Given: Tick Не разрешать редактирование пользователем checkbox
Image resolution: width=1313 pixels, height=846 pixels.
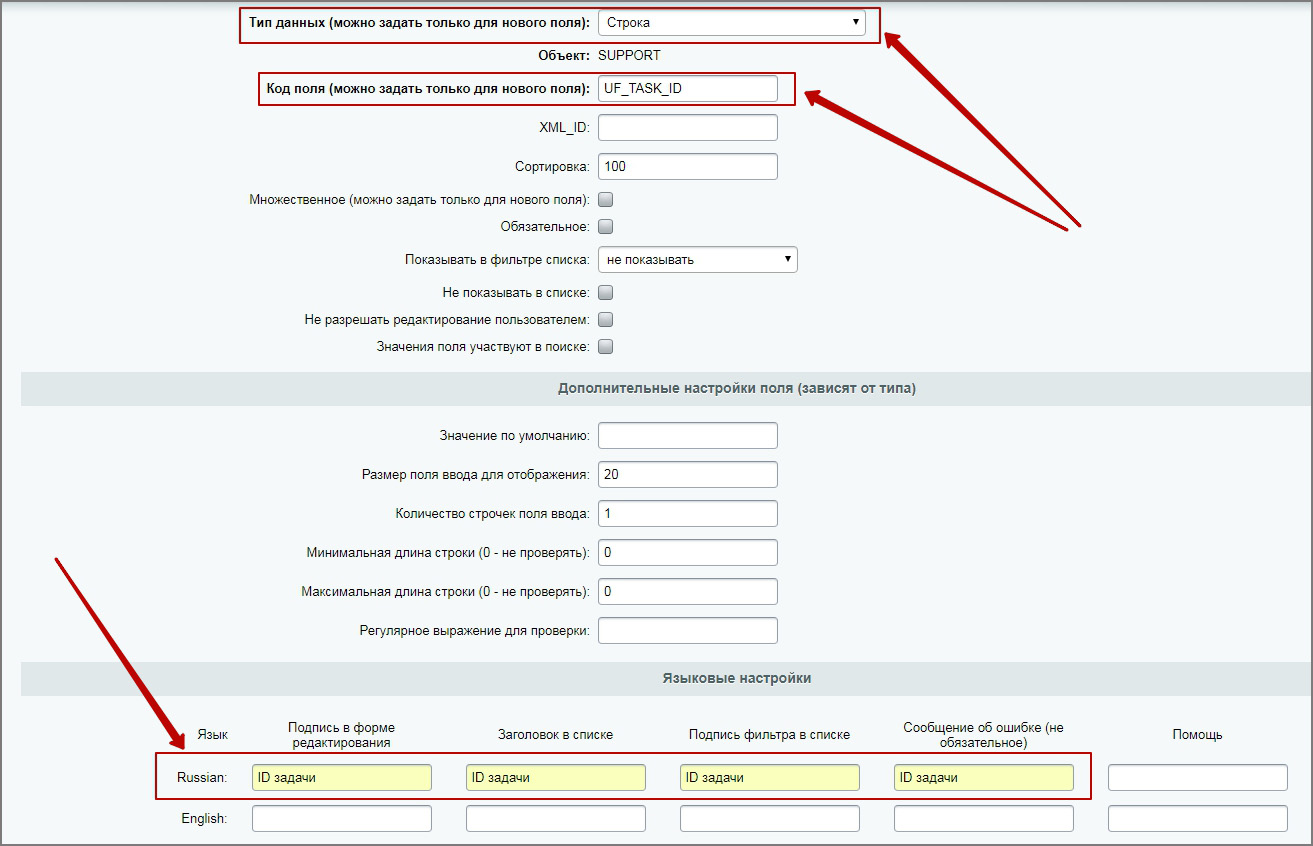Looking at the screenshot, I should [x=605, y=320].
